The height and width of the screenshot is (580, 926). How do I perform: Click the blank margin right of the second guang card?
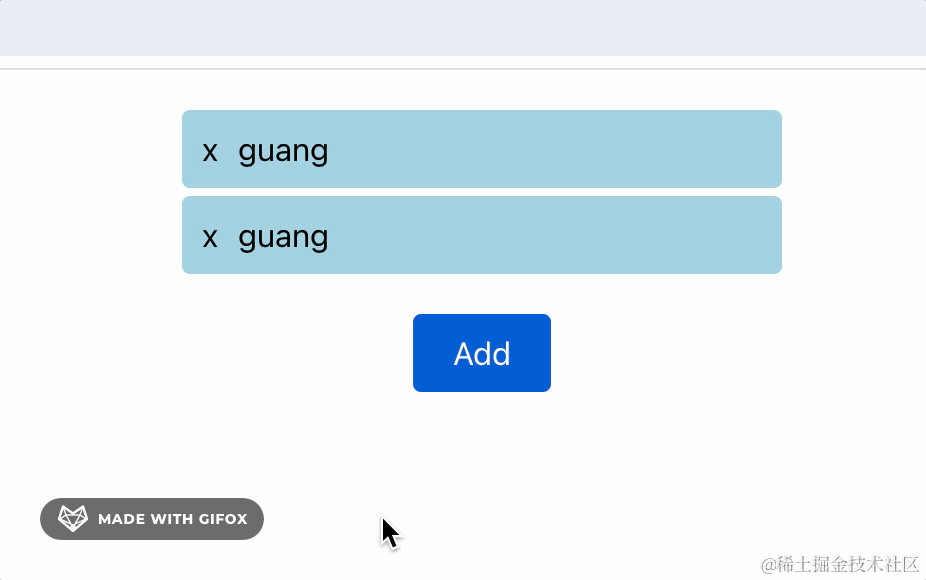(854, 235)
